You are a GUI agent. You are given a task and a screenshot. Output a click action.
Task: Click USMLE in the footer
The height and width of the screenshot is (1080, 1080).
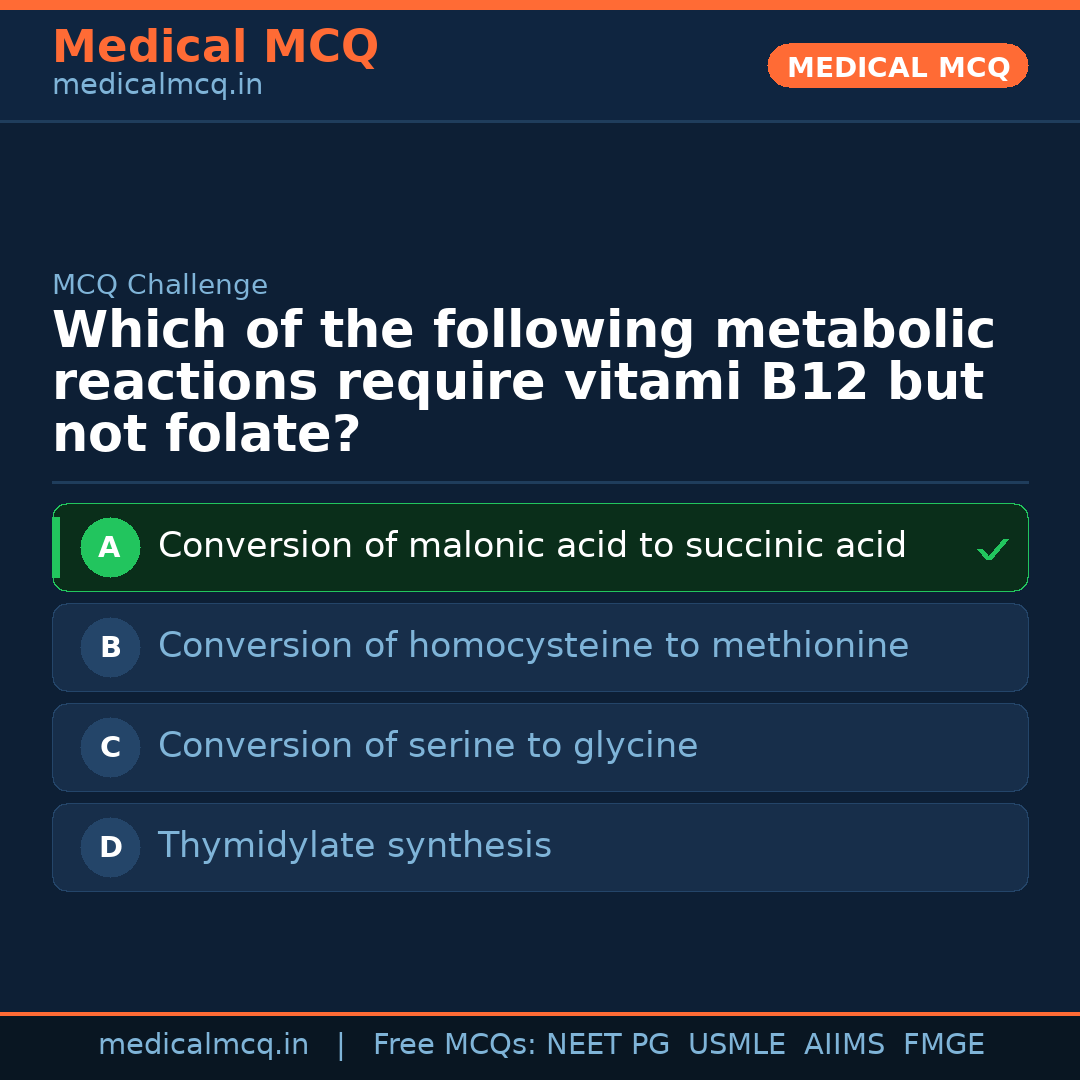[736, 1045]
